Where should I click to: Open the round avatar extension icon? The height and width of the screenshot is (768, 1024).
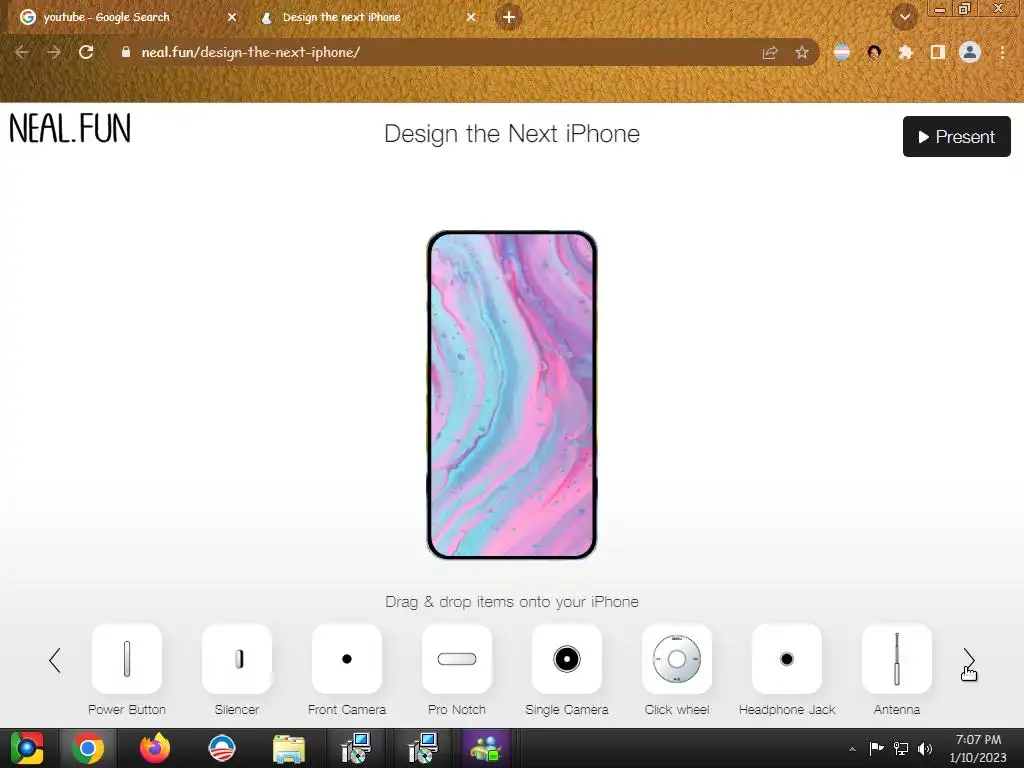874,52
